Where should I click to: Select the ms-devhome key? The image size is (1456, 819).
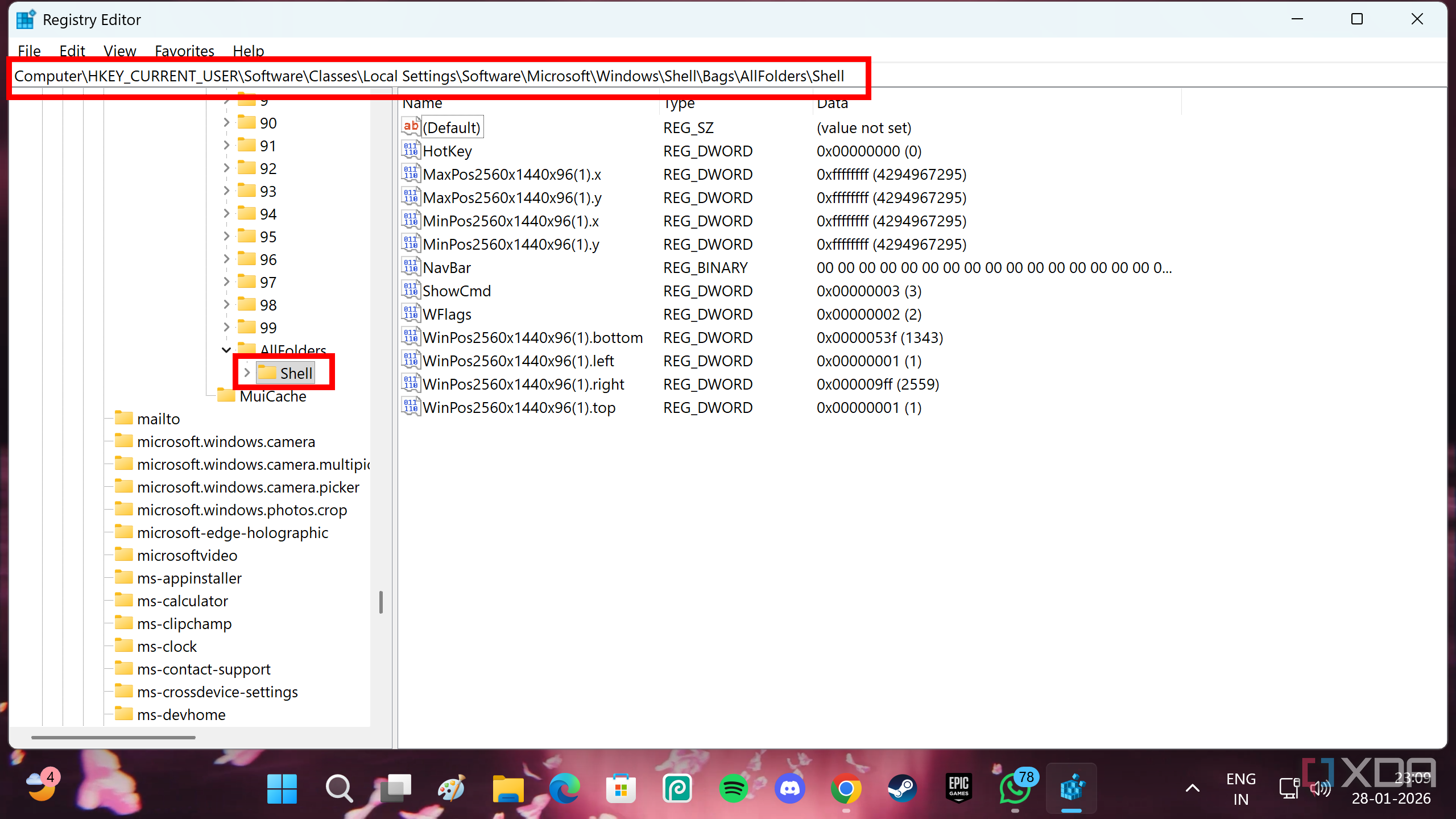(x=181, y=714)
